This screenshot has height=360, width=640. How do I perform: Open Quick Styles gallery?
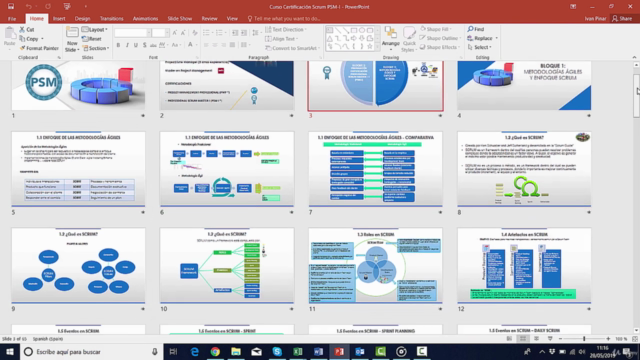coord(408,40)
